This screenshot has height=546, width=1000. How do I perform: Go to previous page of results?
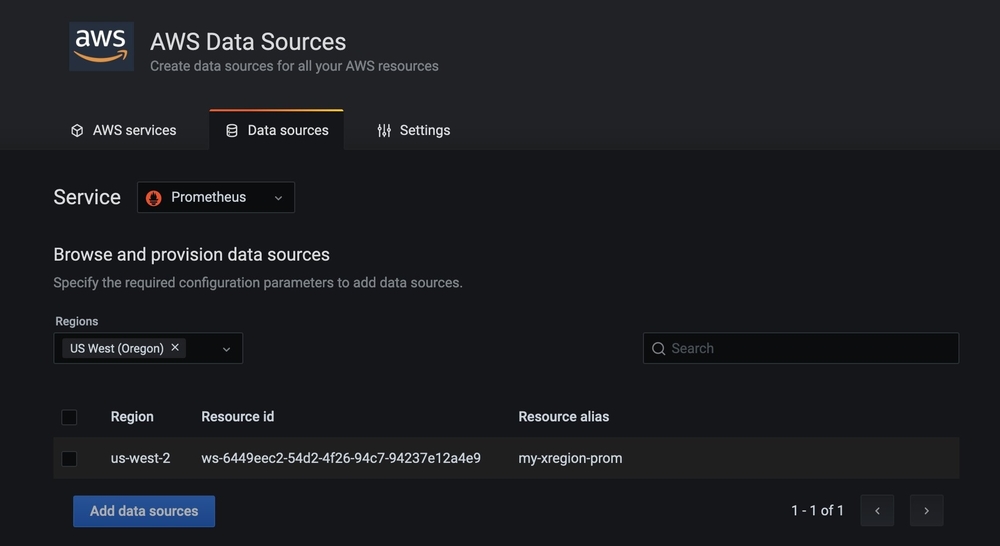(x=877, y=510)
